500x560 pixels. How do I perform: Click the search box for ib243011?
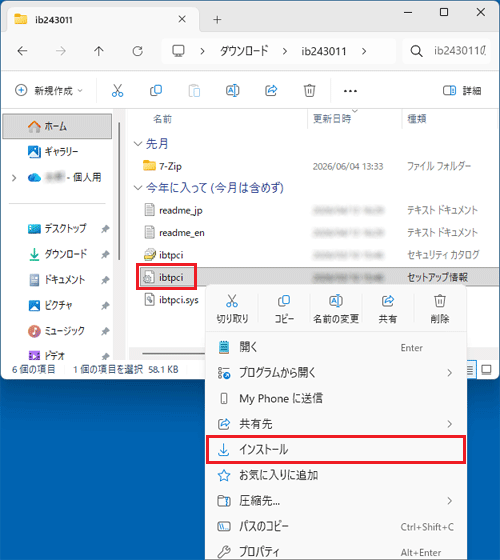click(x=446, y=51)
